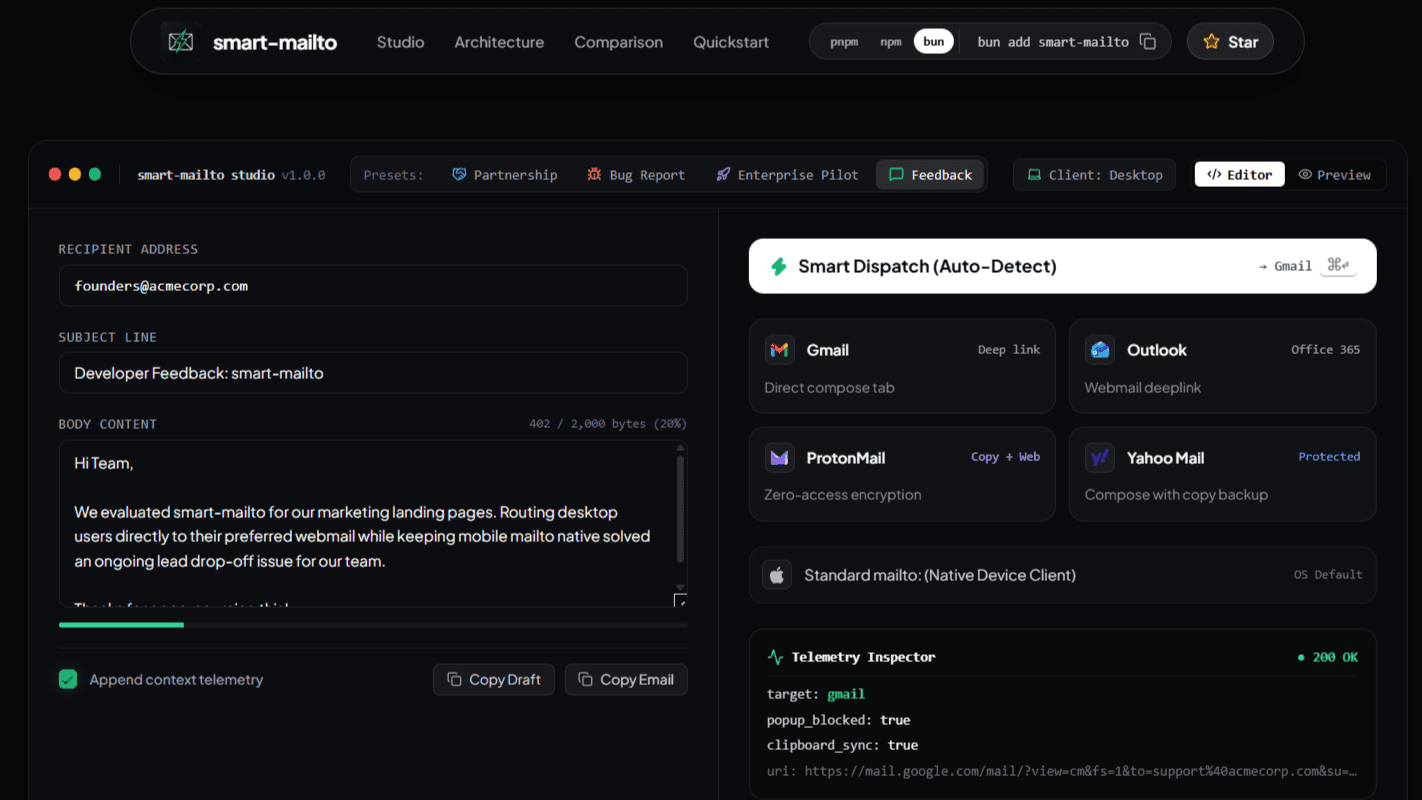Click the copy icon in Copy Draft
This screenshot has width=1422, height=800.
point(454,679)
